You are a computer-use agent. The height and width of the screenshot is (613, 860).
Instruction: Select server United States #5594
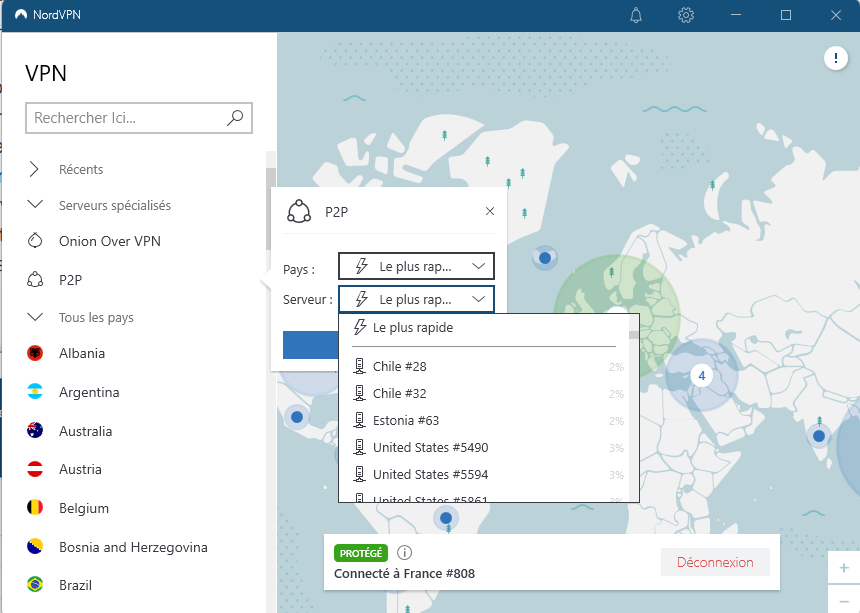(x=484, y=474)
